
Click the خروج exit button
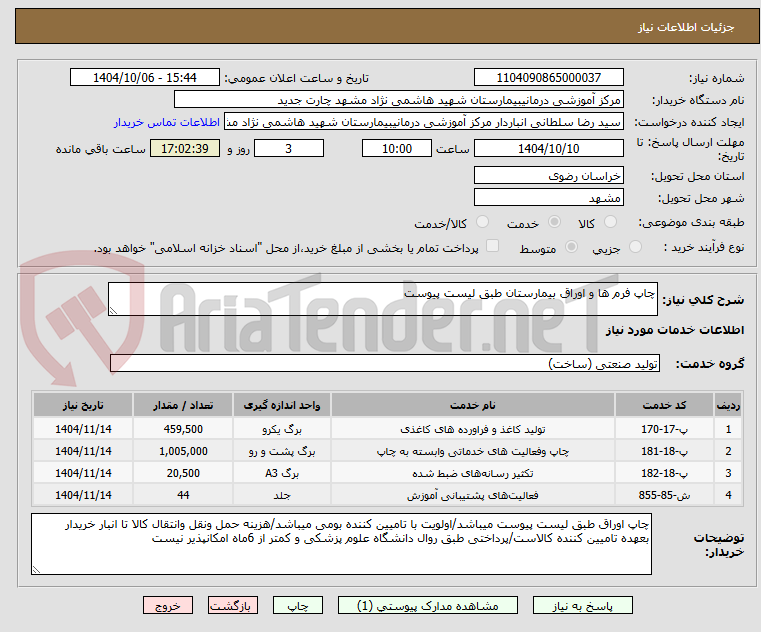(x=168, y=605)
